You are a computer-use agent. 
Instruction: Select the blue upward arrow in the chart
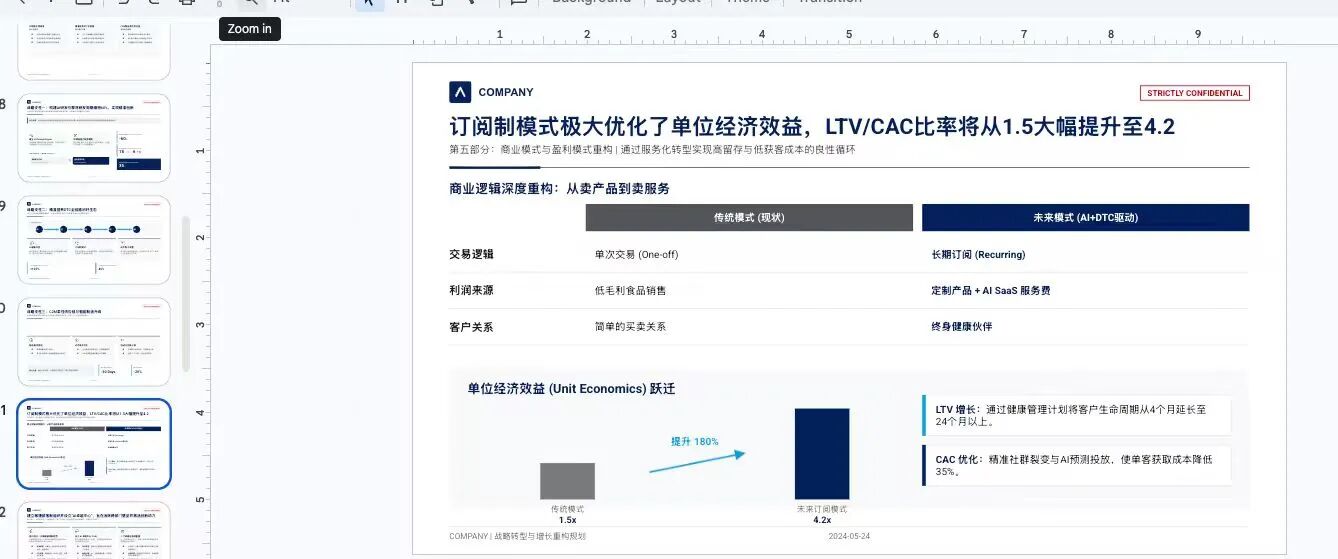[x=697, y=460]
